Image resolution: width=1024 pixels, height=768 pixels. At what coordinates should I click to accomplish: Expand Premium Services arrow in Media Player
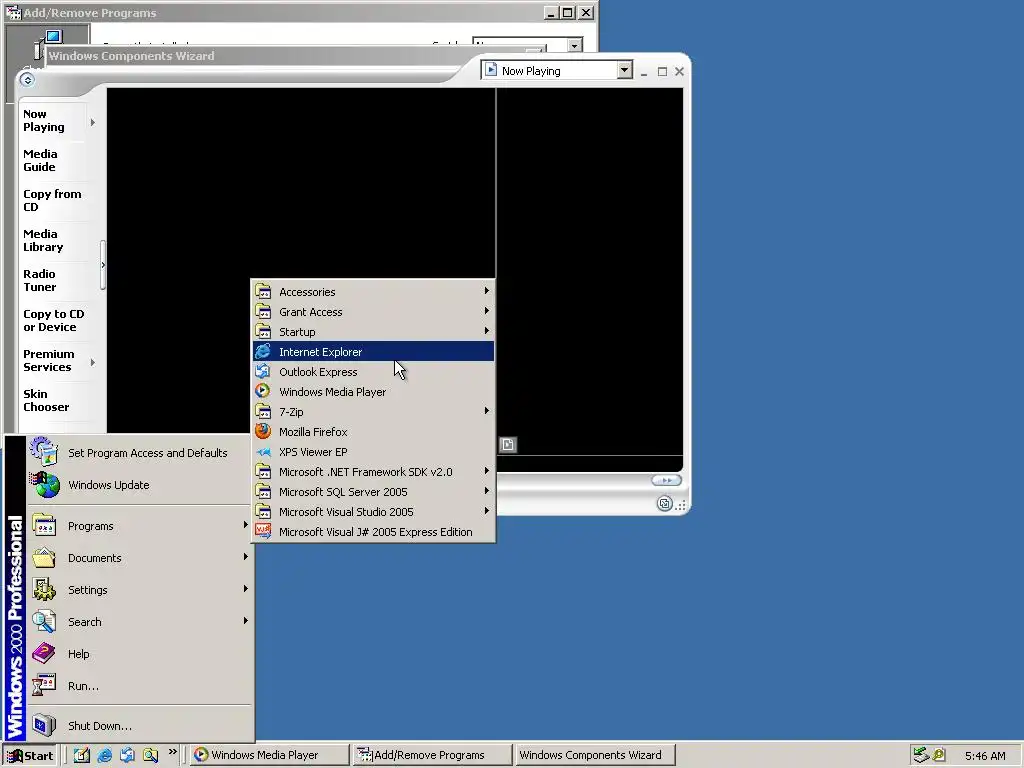[x=93, y=362]
